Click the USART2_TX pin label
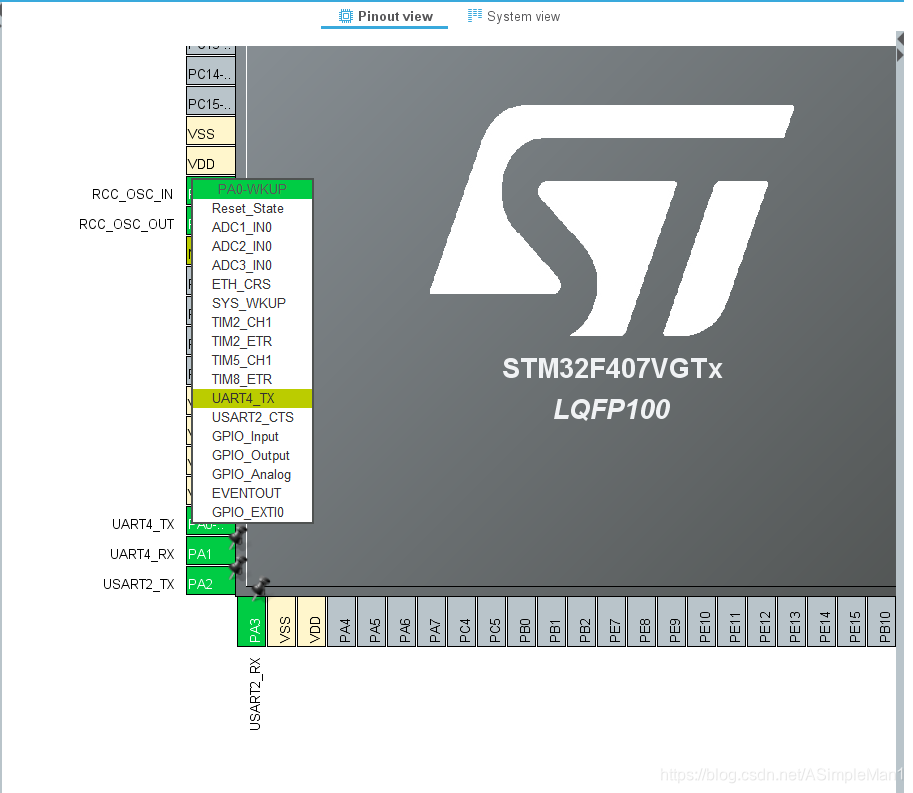 139,584
